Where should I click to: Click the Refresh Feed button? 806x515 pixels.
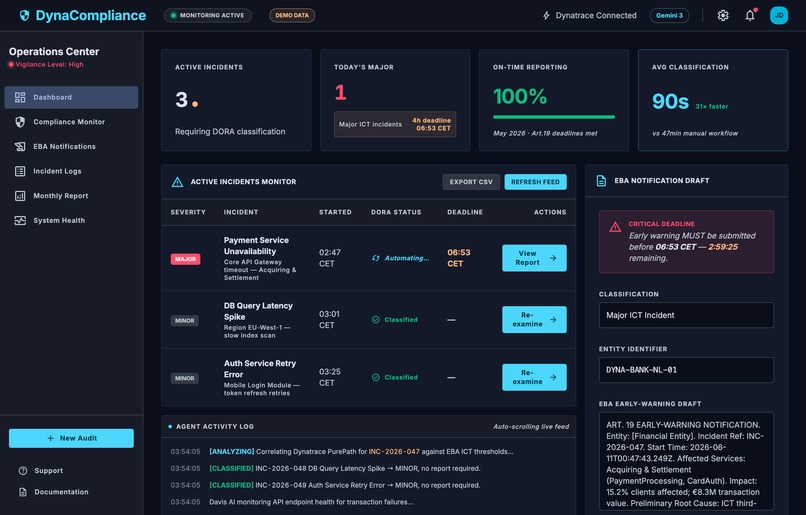(535, 182)
